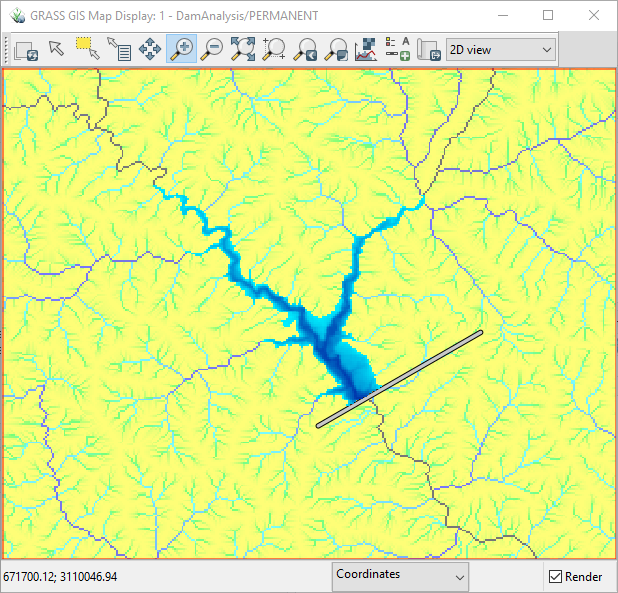The height and width of the screenshot is (593, 618).
Task: Open the Analyze map tools
Action: pos(366,48)
